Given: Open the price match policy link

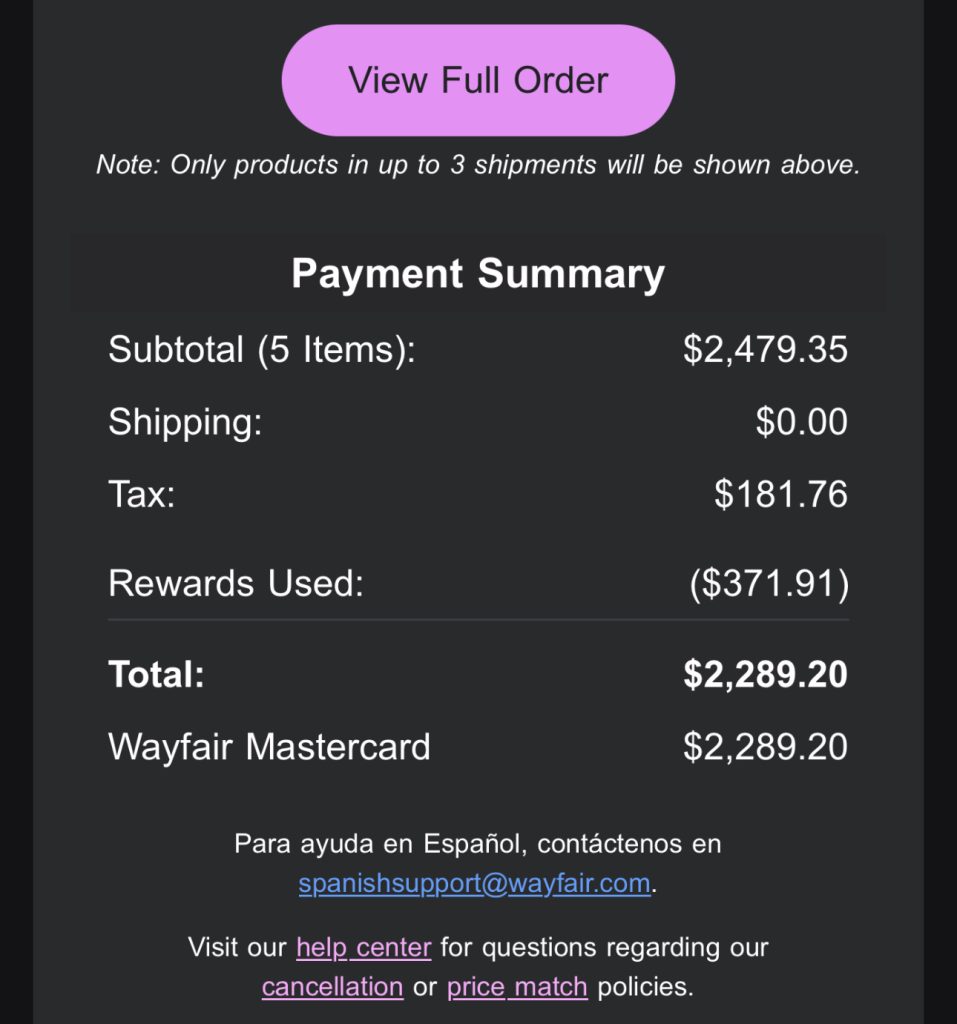Looking at the screenshot, I should point(517,987).
